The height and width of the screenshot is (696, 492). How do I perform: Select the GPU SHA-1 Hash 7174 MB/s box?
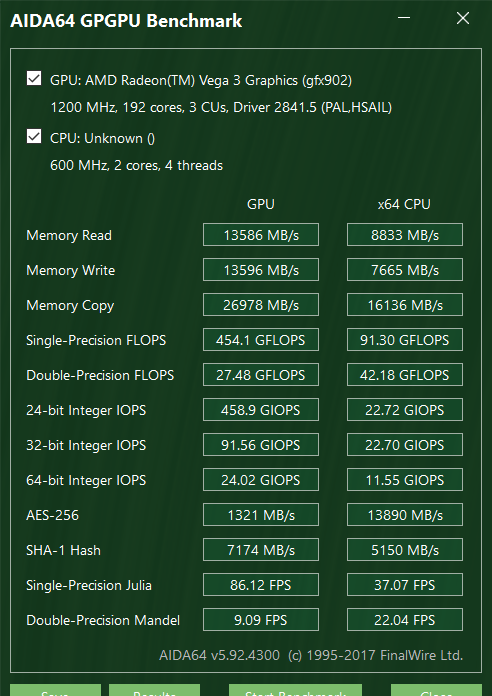[x=261, y=550]
